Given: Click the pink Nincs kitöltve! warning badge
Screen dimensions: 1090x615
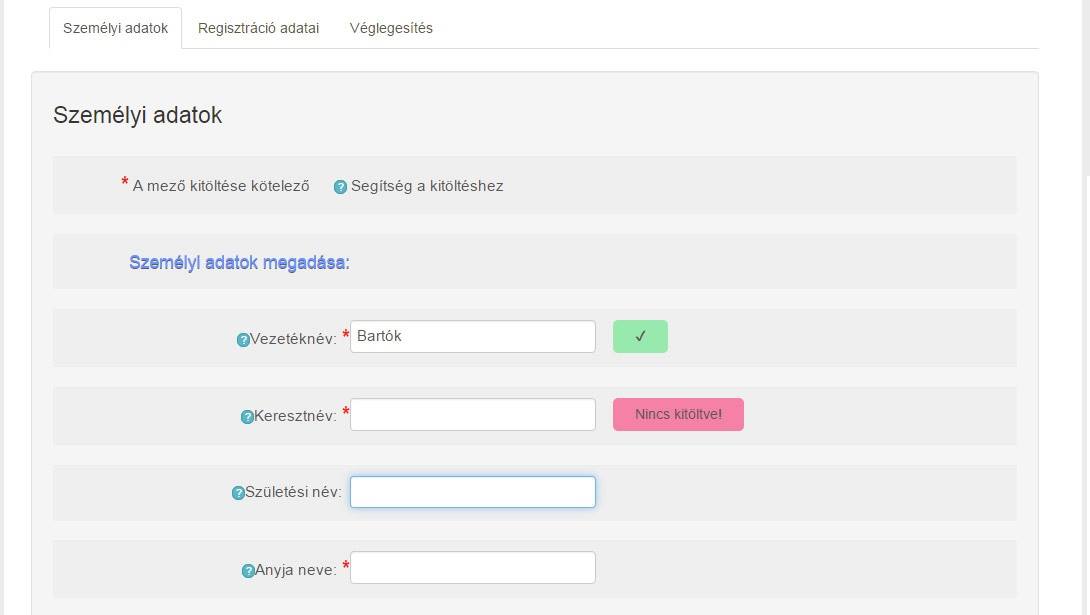Looking at the screenshot, I should pos(678,414).
